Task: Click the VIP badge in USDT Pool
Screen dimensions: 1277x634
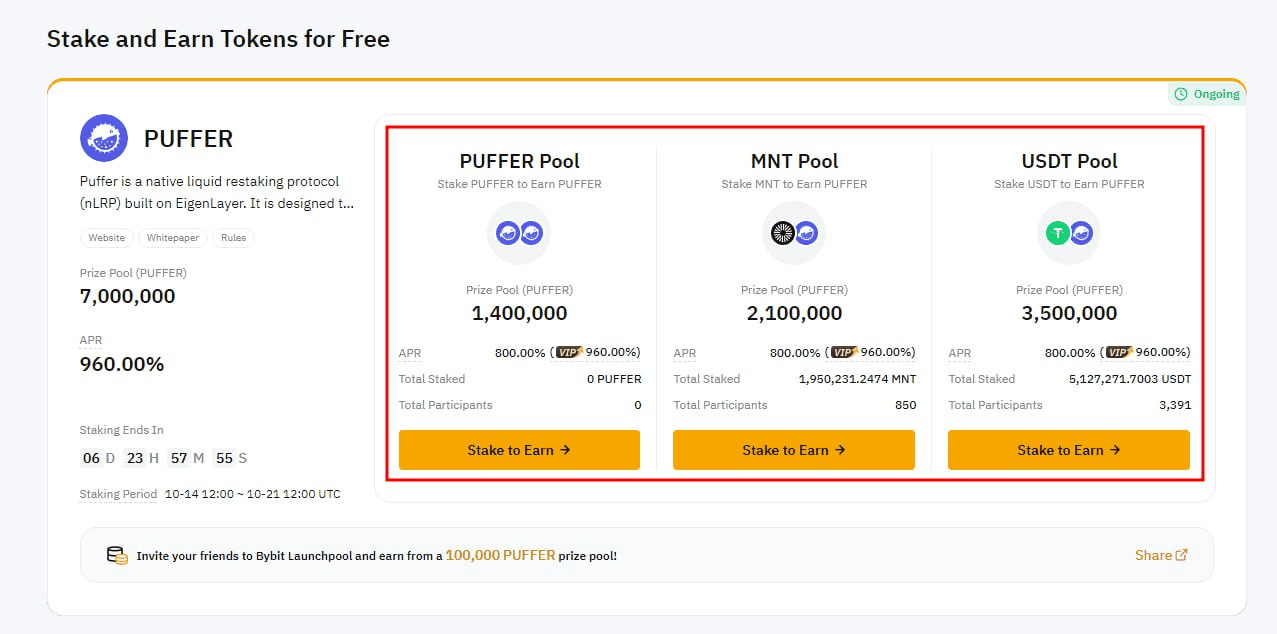Action: tap(1119, 352)
